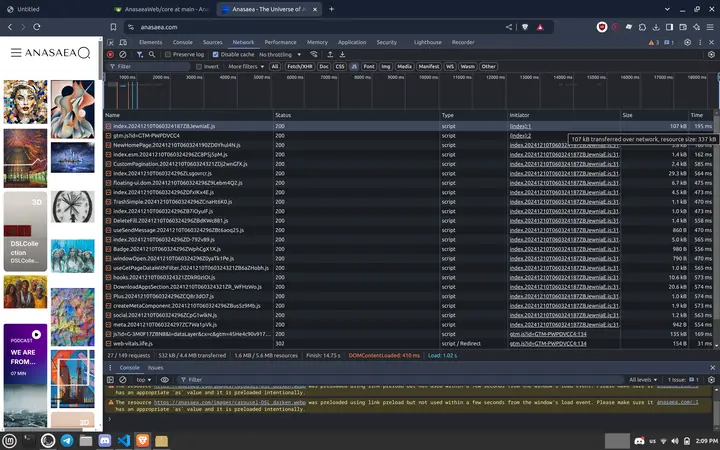
Task: Open the All levels console dropdown
Action: click(643, 380)
